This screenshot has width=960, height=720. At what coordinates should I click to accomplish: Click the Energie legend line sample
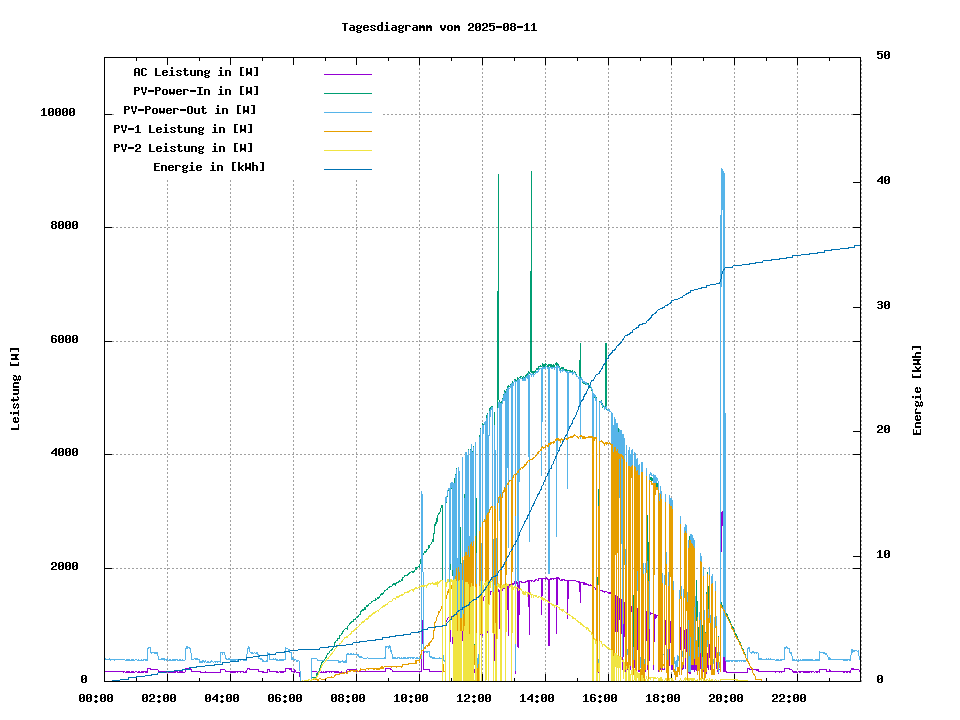click(x=347, y=168)
